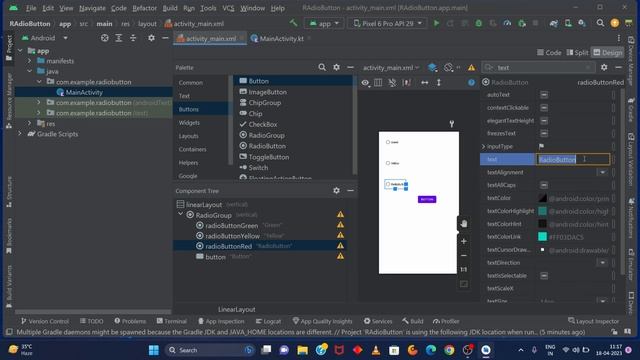640x360 pixels.
Task: Switch to Split view mode
Action: (577, 53)
